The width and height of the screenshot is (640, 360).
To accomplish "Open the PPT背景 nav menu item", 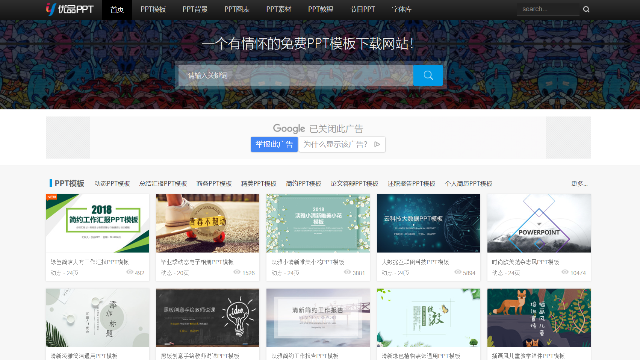I will pyautogui.click(x=195, y=9).
